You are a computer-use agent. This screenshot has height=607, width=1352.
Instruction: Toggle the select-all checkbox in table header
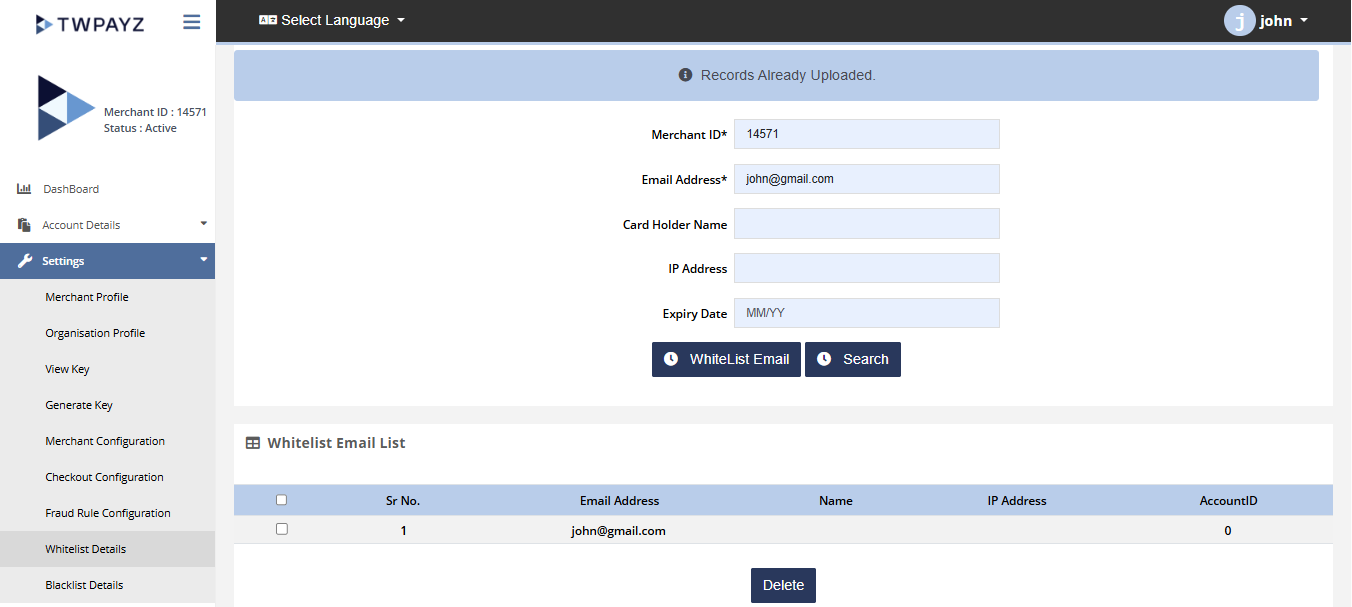coord(281,500)
